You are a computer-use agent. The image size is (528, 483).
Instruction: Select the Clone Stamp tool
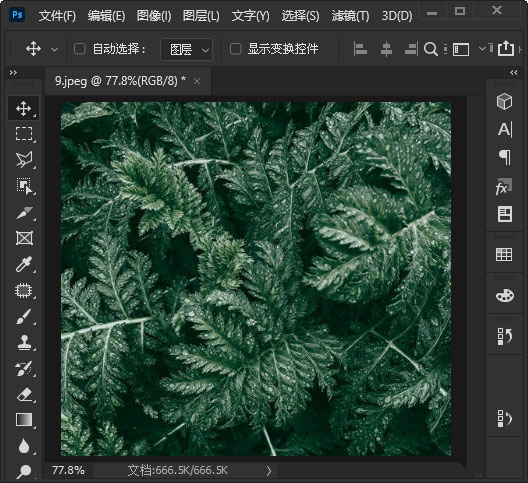coord(24,343)
